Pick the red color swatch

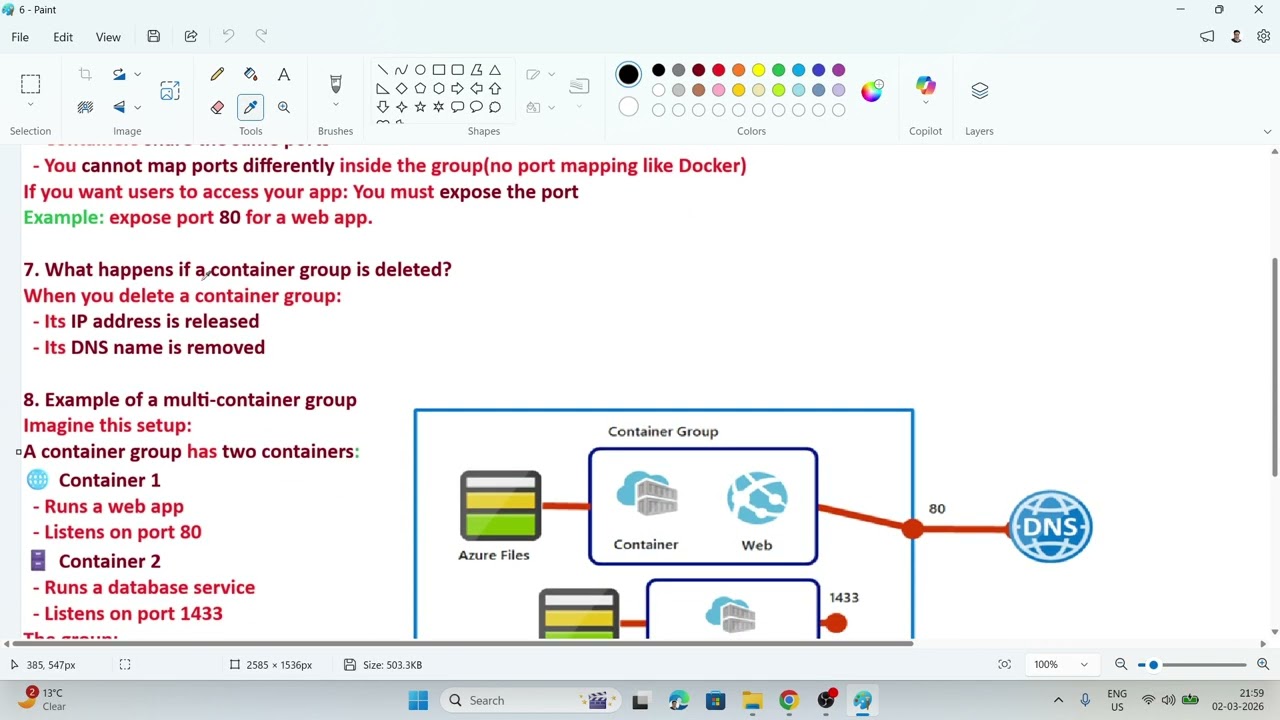pos(718,70)
